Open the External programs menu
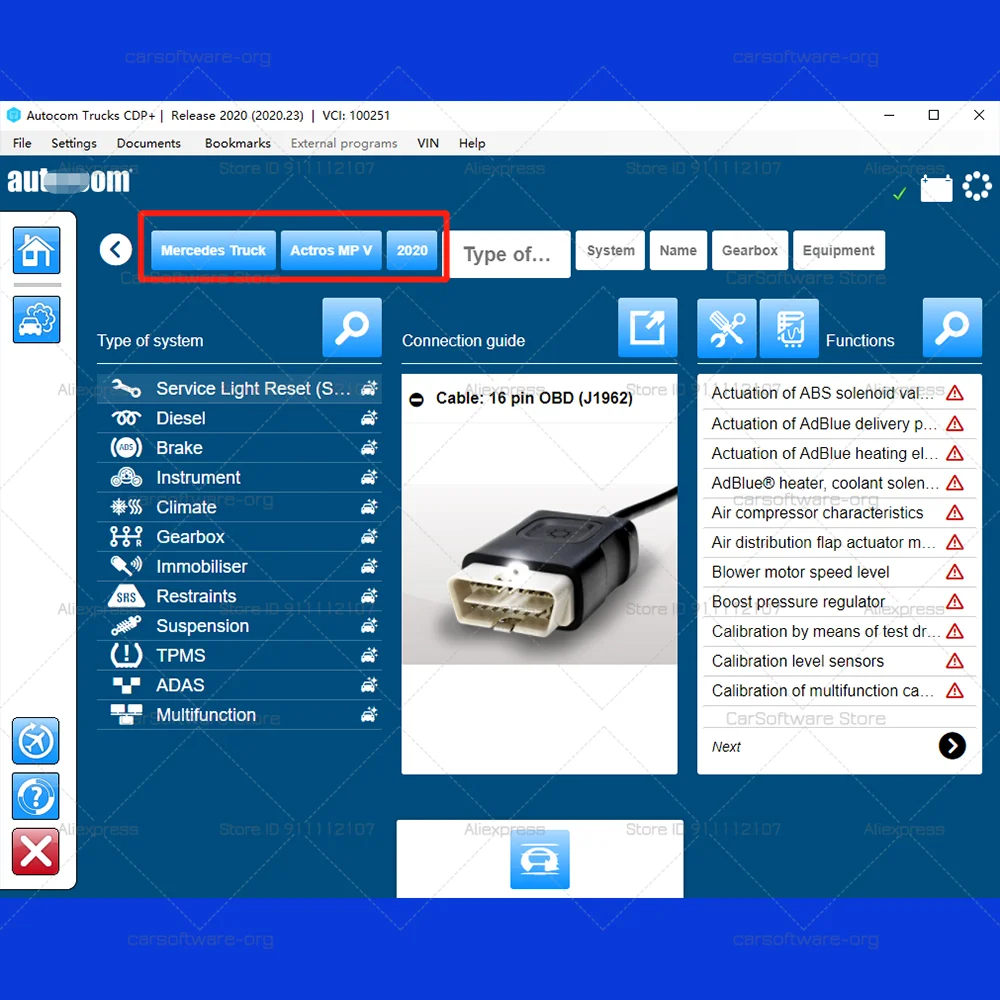 point(344,143)
